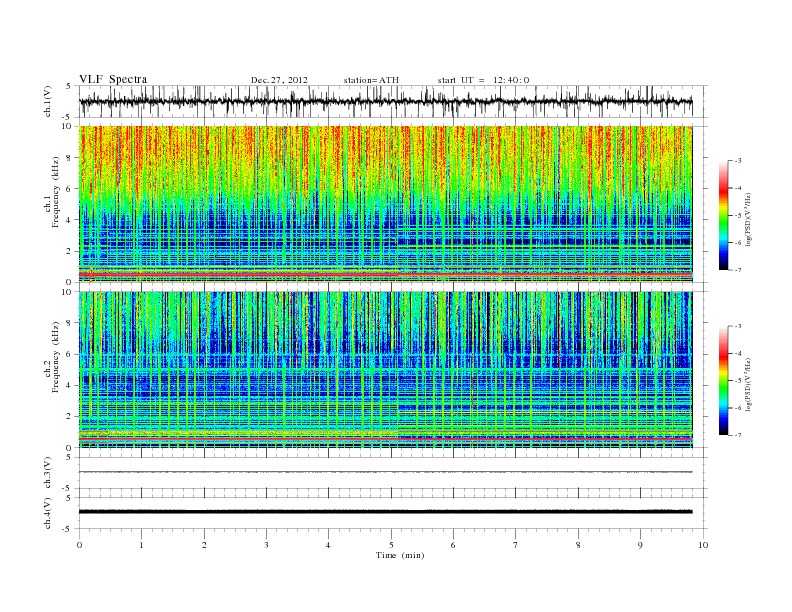Click inside the ch.1 spectrogram panel
792x612 pixels.
pyautogui.click(x=385, y=204)
